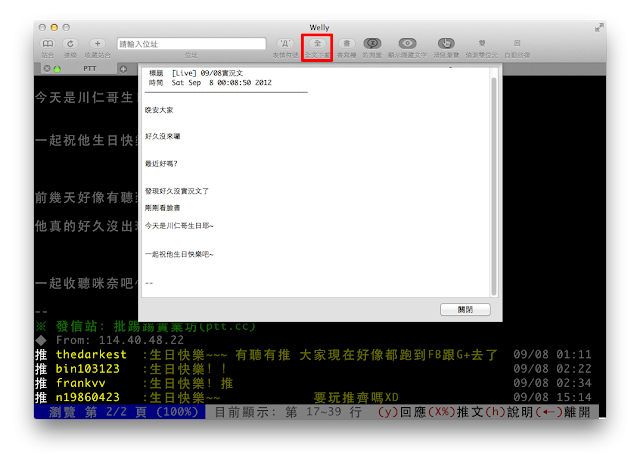Viewport: 640px width, 466px height.
Task: Click the dialog's vertical scrollbar
Action: [x=494, y=186]
